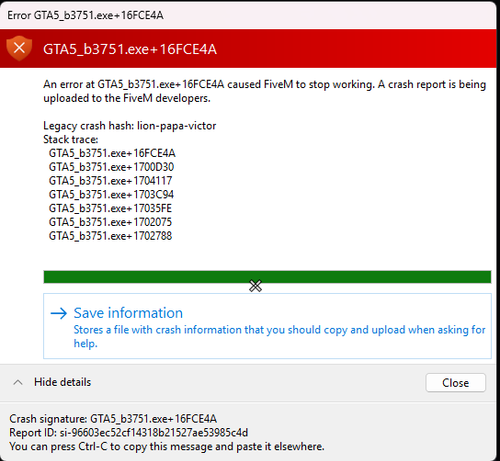Collapse details with the Hide details chevron
The height and width of the screenshot is (461, 500).
18,382
